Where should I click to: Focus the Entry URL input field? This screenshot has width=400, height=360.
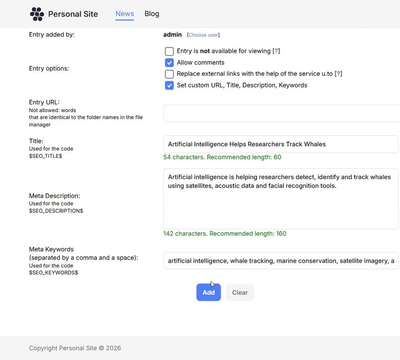pos(281,113)
